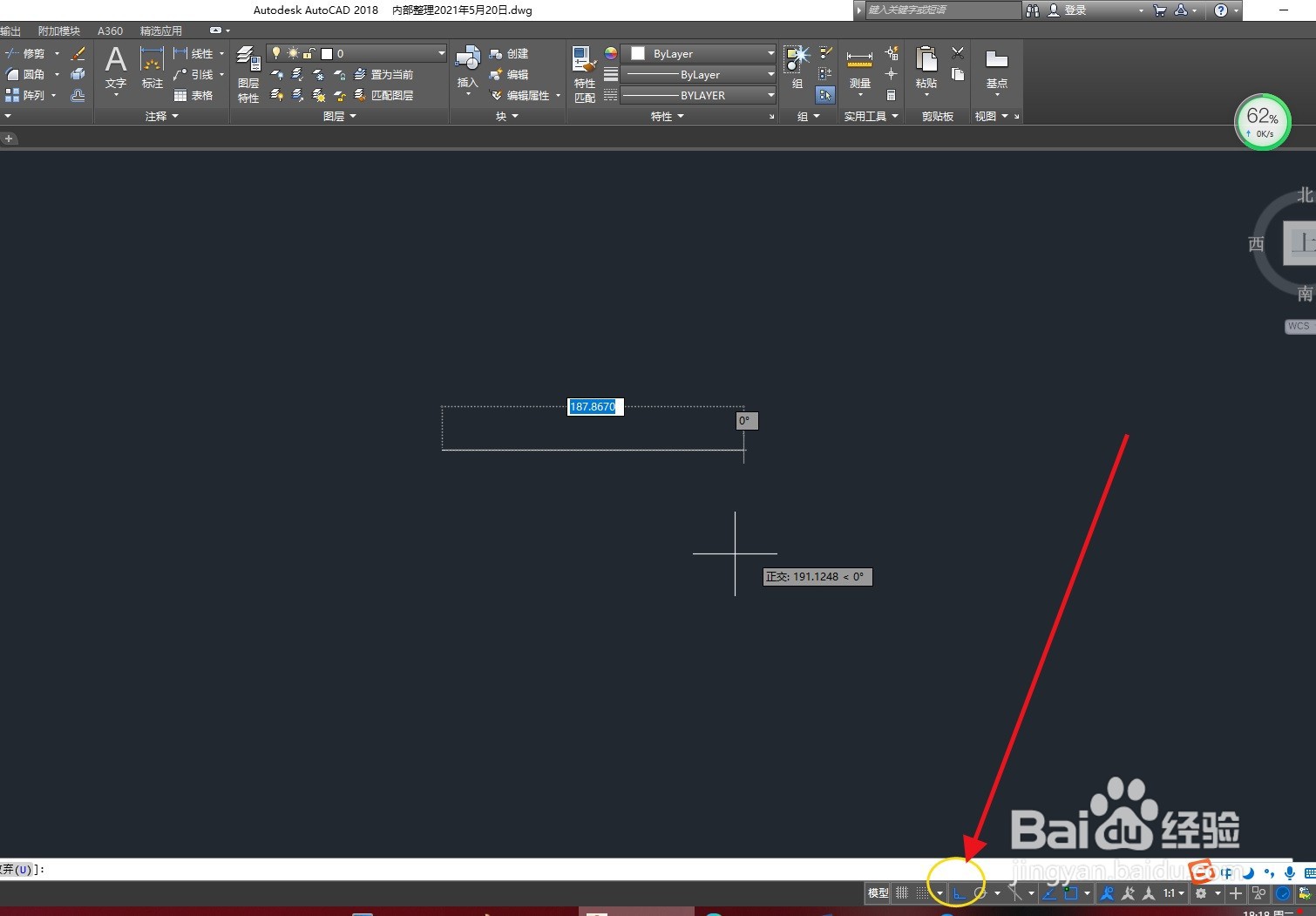The height and width of the screenshot is (916, 1316).
Task: Open the ByLayer lineweight dropdown
Action: (x=770, y=74)
